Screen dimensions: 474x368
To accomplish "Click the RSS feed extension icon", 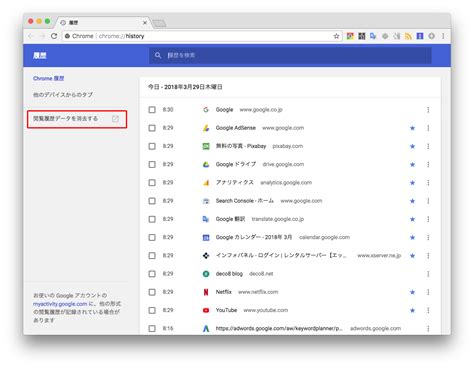I will [x=408, y=36].
